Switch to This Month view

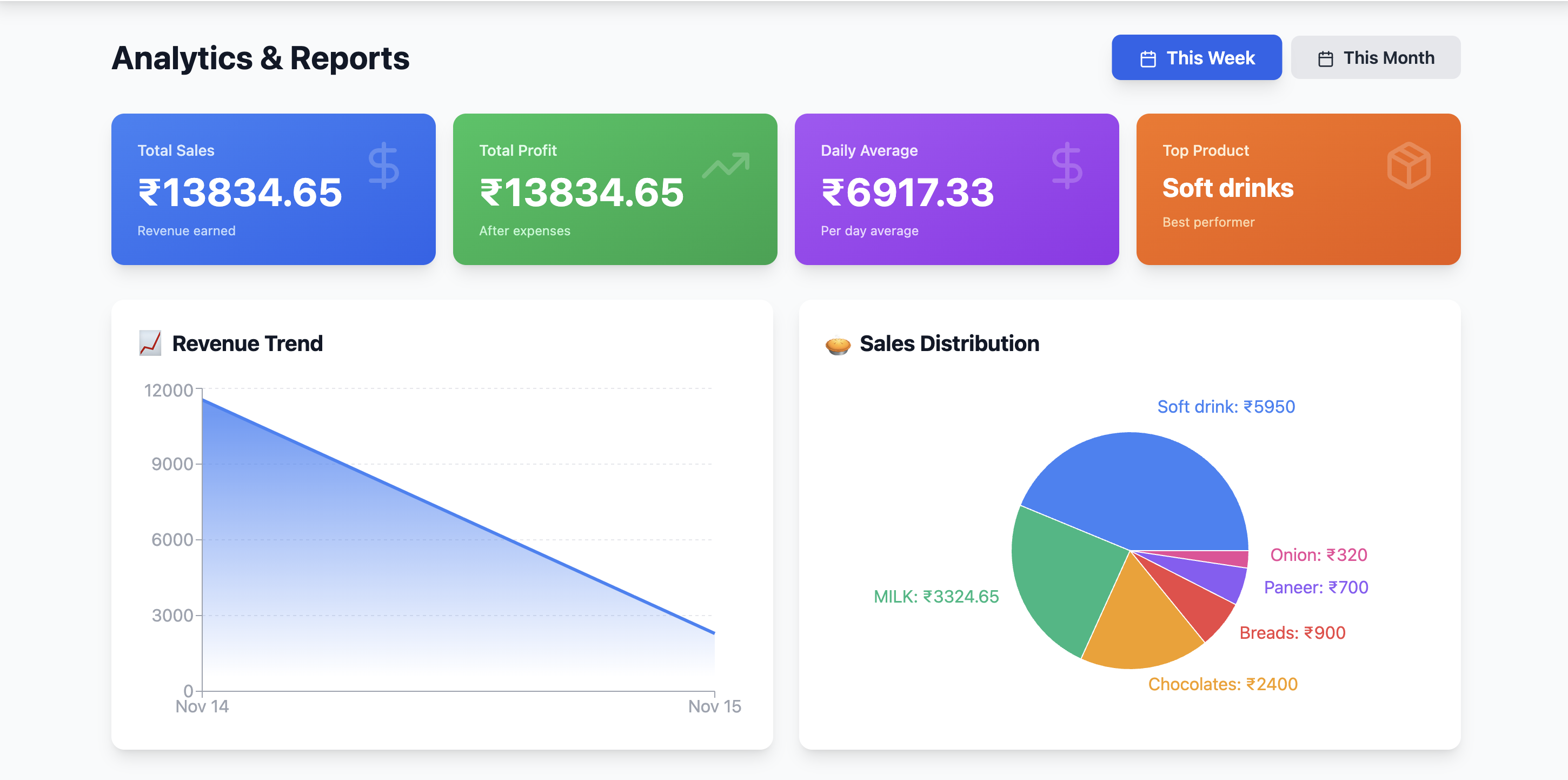[1375, 58]
